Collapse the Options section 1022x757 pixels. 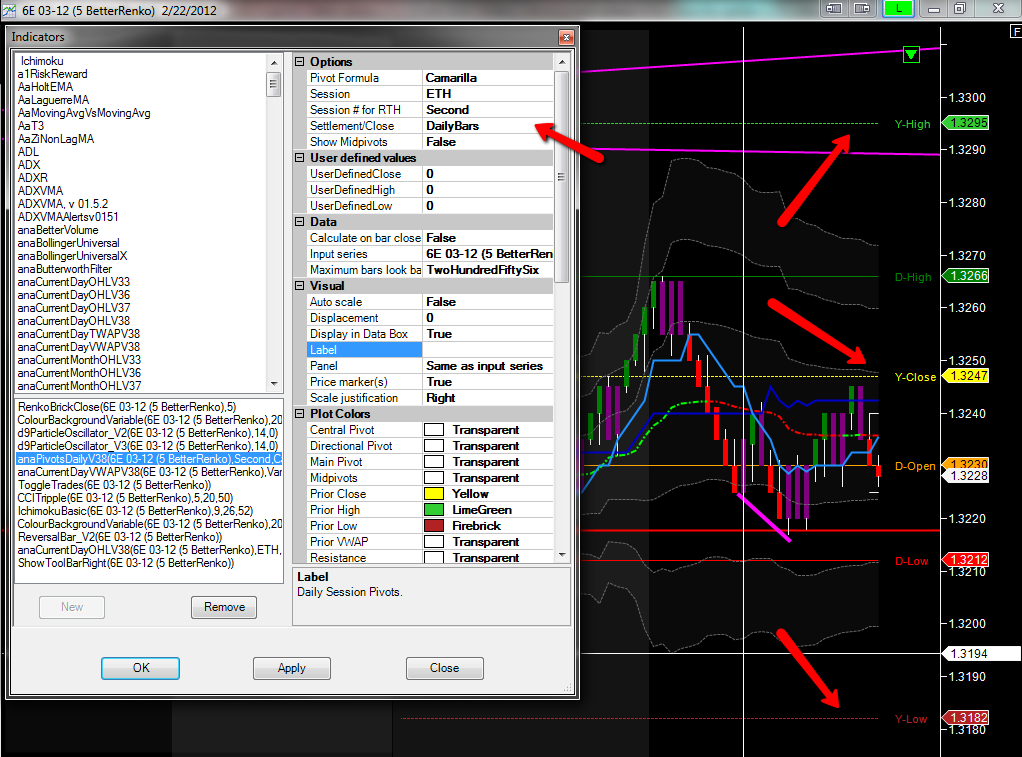(x=300, y=62)
